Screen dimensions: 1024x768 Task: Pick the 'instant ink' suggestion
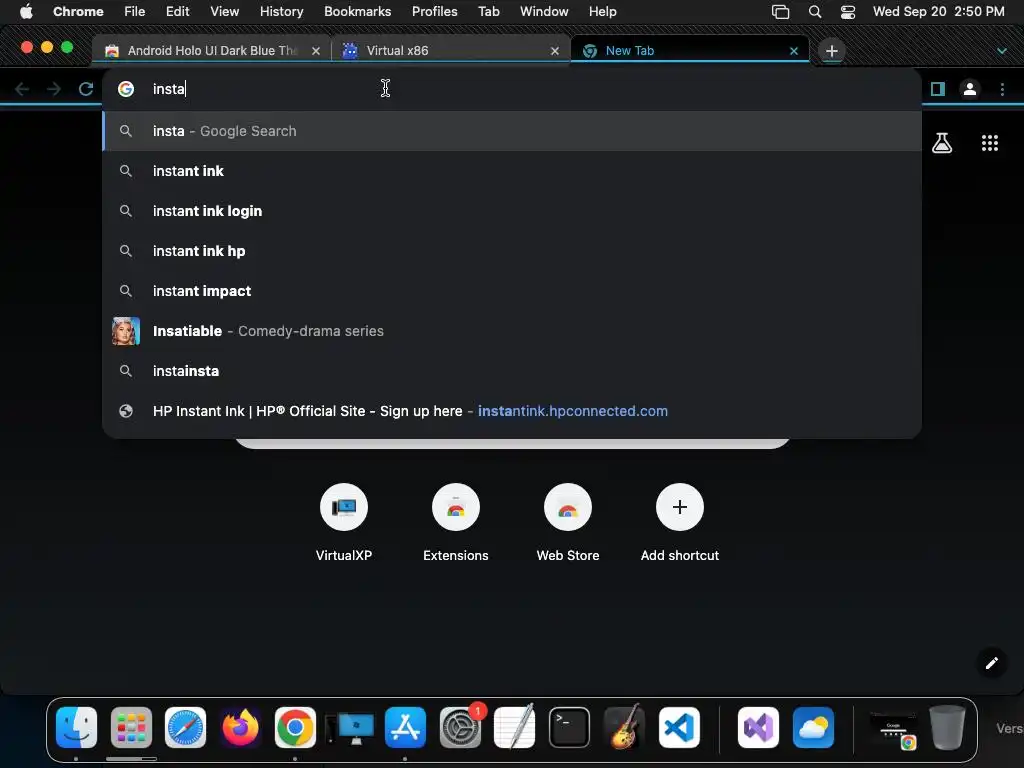[x=512, y=171]
